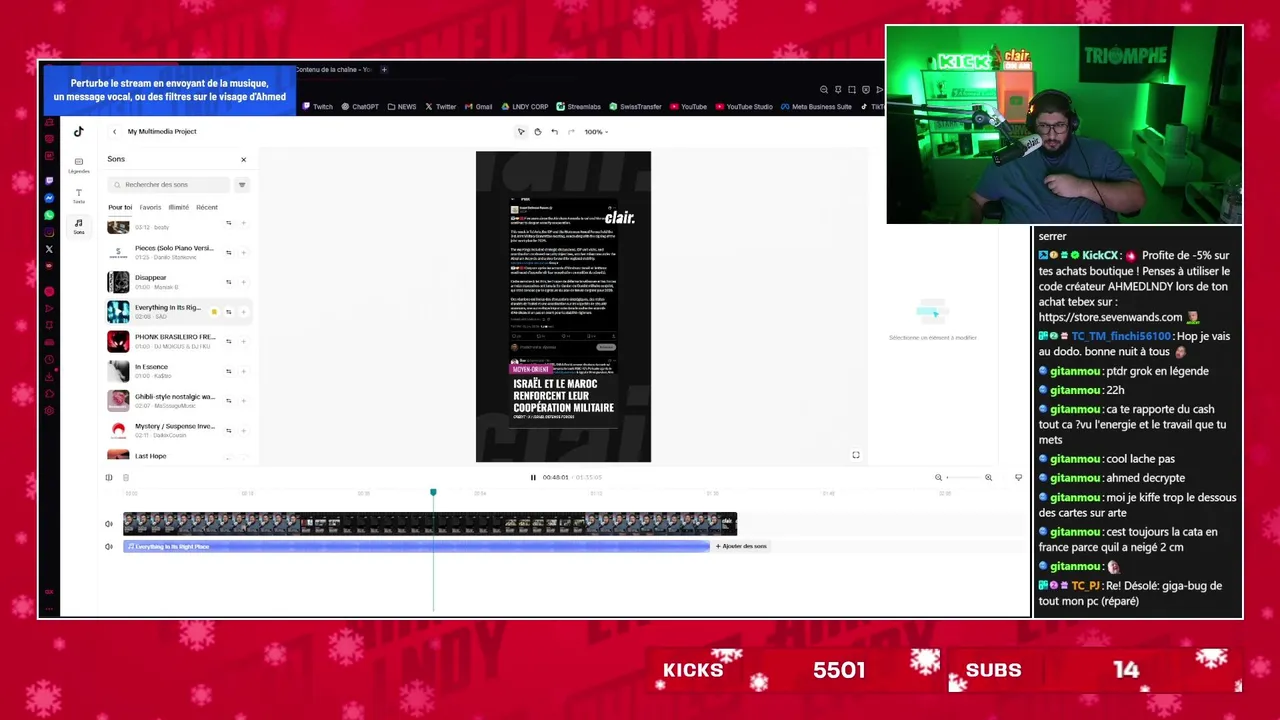
Task: Add Pieces (Solo Piano) sound to timeline
Action: (x=243, y=252)
